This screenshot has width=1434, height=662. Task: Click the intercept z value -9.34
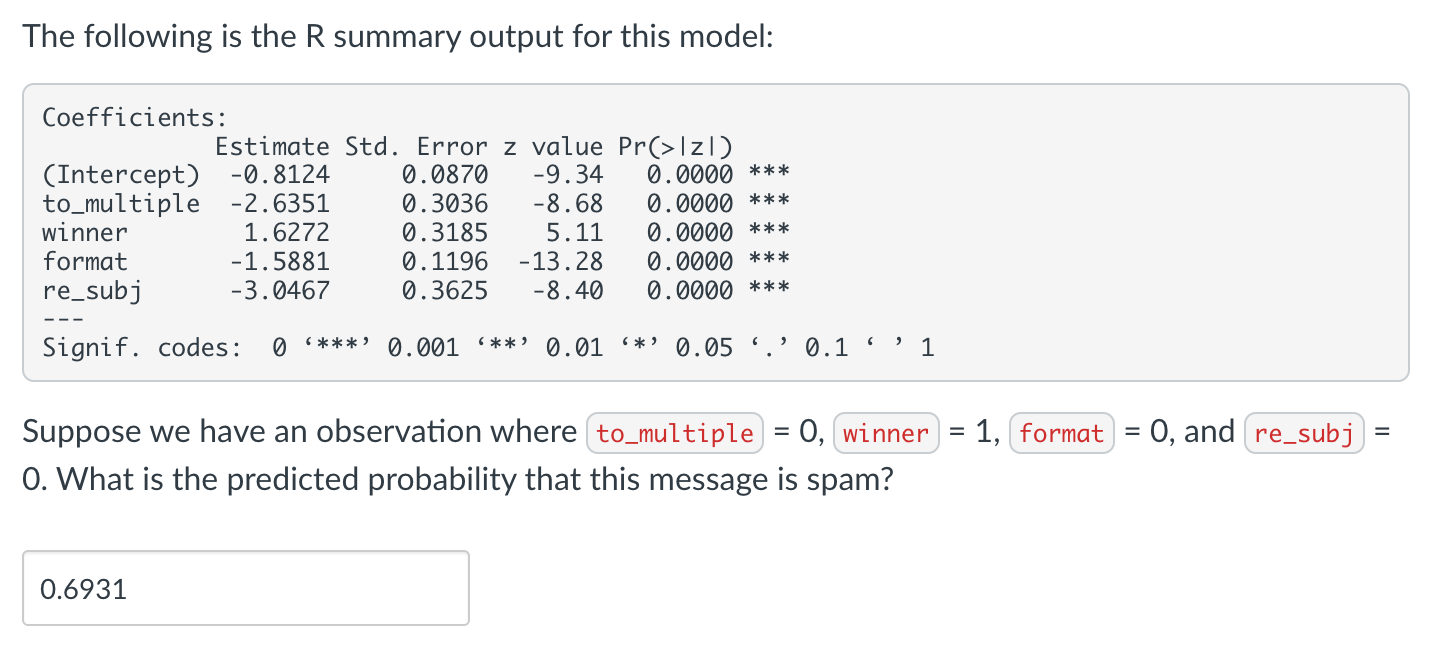point(566,174)
